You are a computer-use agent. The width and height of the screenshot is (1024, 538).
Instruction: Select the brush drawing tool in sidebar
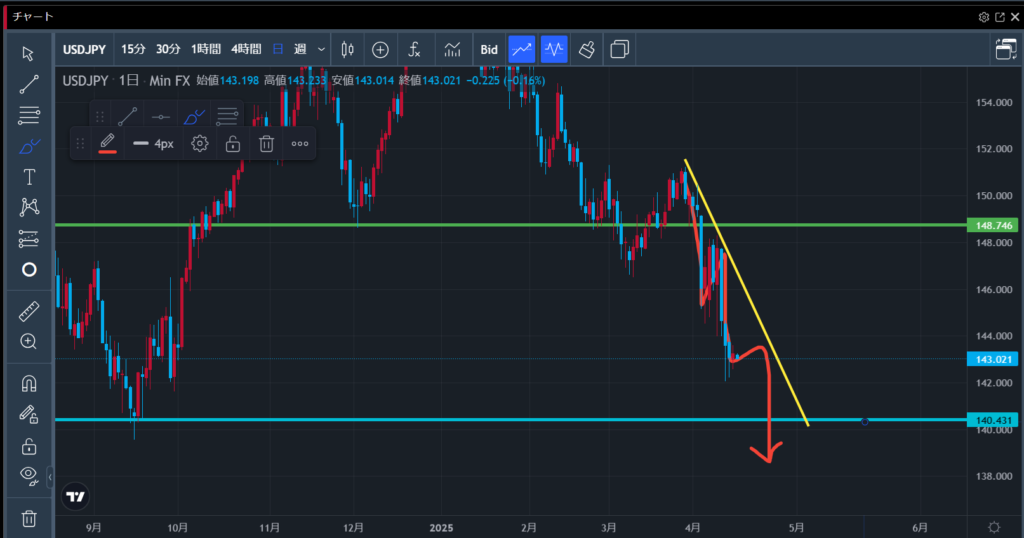click(28, 146)
